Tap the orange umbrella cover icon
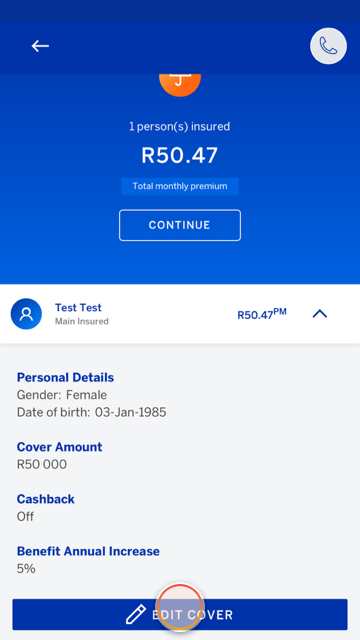The width and height of the screenshot is (360, 640). [180, 85]
